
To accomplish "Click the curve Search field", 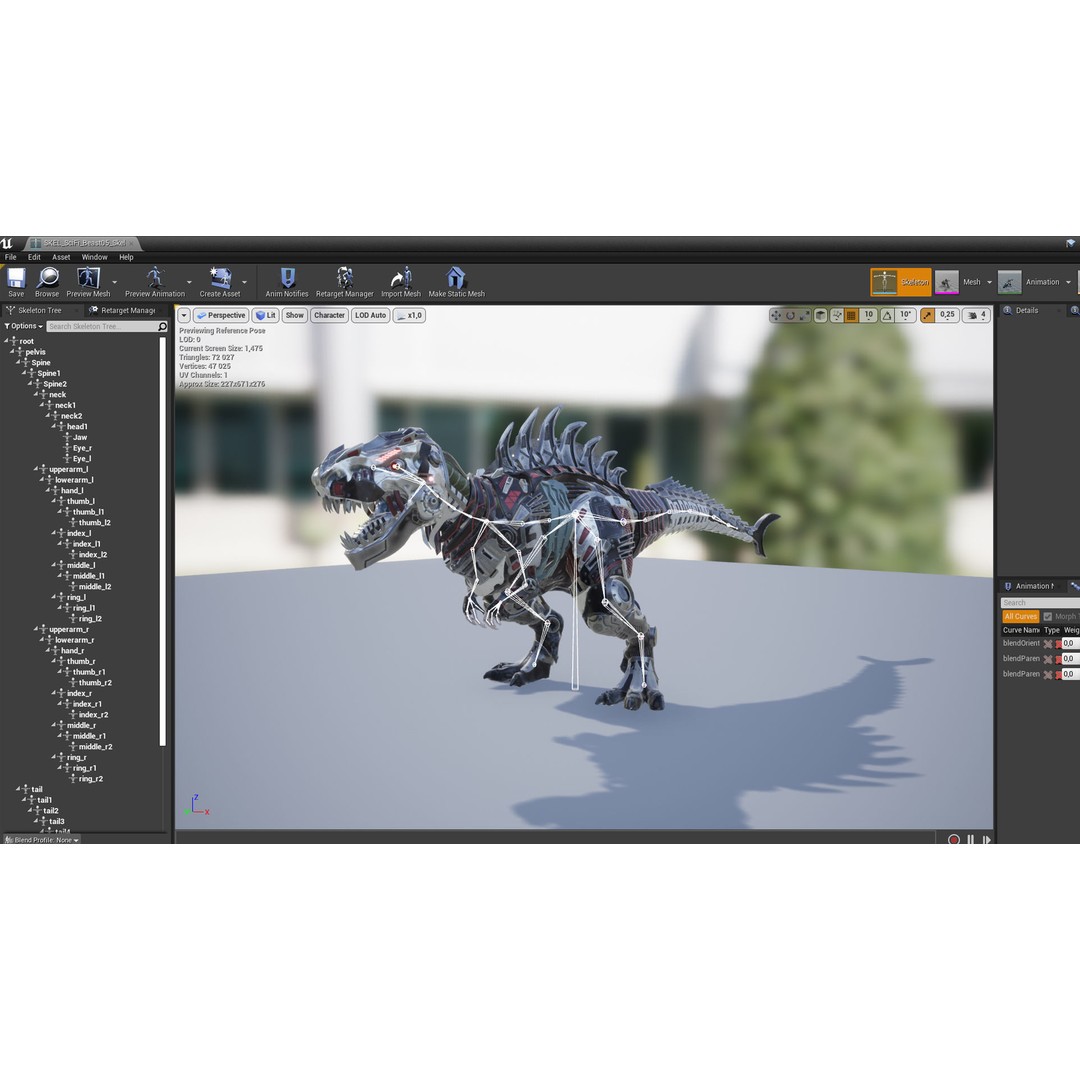I will pos(1040,603).
